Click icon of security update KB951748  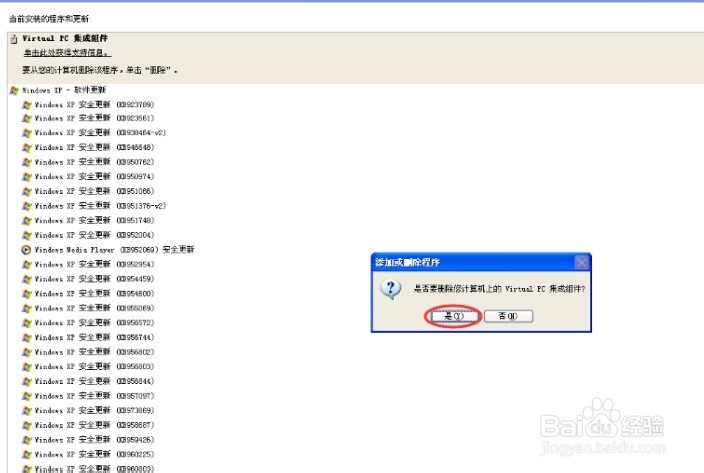[x=27, y=221]
